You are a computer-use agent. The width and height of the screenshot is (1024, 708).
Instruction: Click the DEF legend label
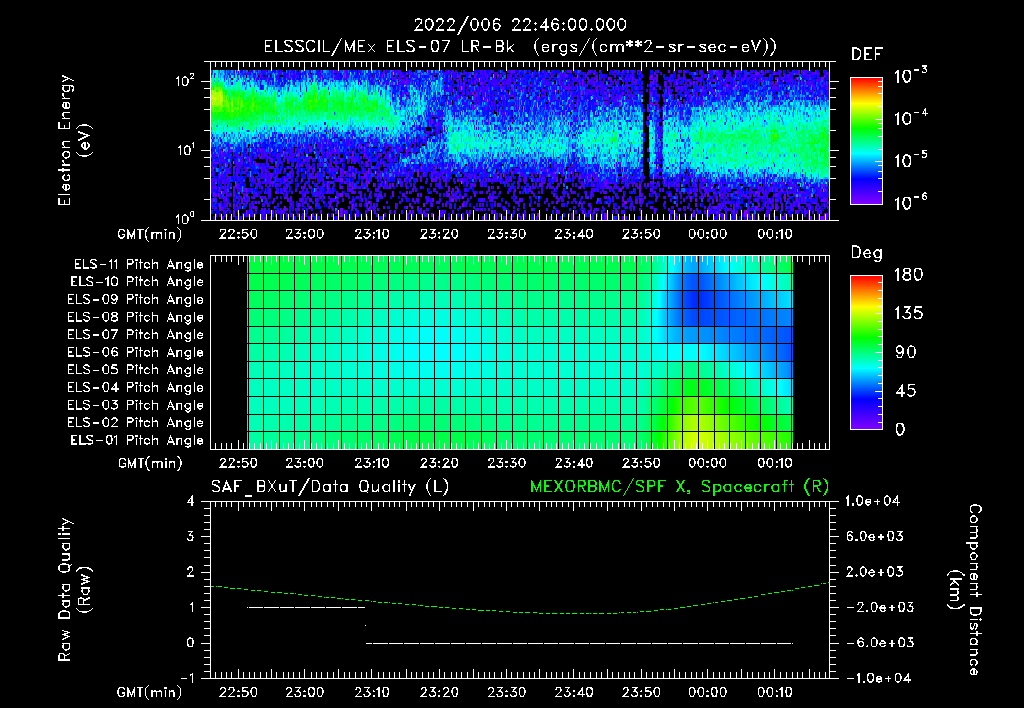click(866, 54)
